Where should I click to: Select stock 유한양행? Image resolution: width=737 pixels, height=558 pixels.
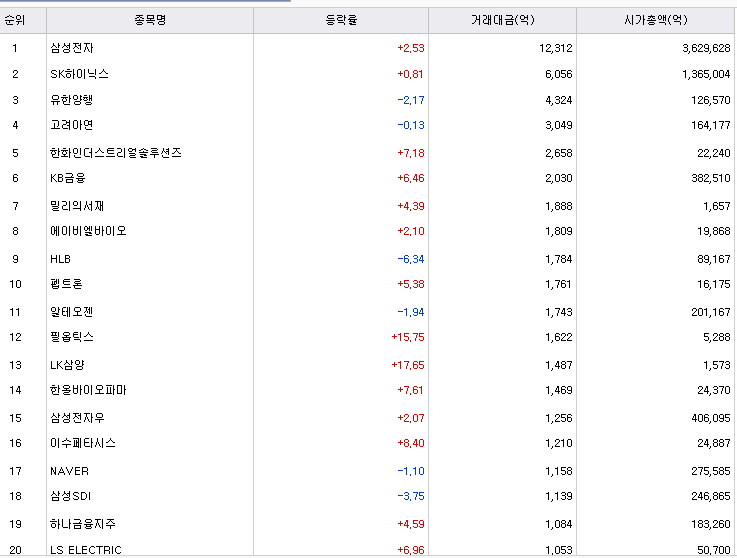pyautogui.click(x=72, y=100)
